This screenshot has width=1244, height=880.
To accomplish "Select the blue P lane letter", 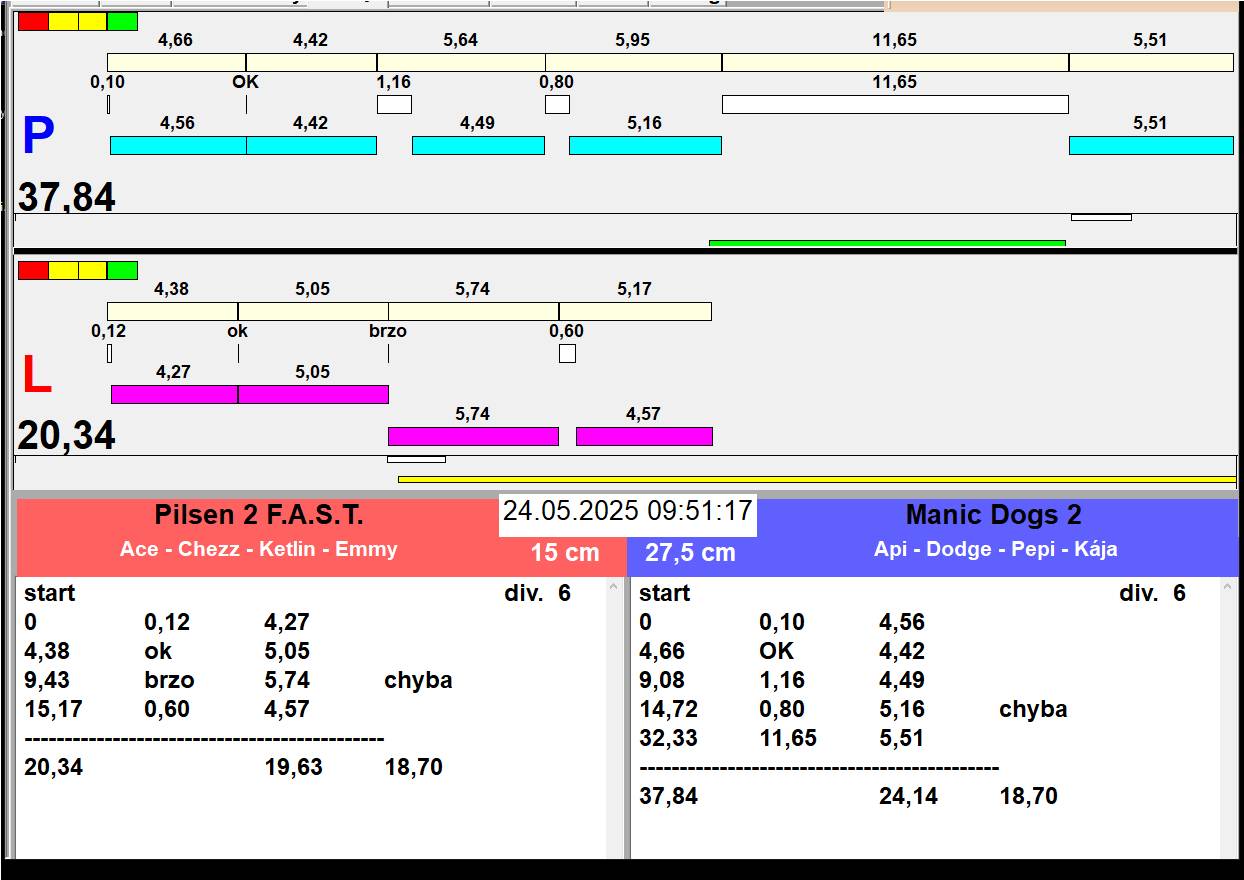I will coord(38,137).
